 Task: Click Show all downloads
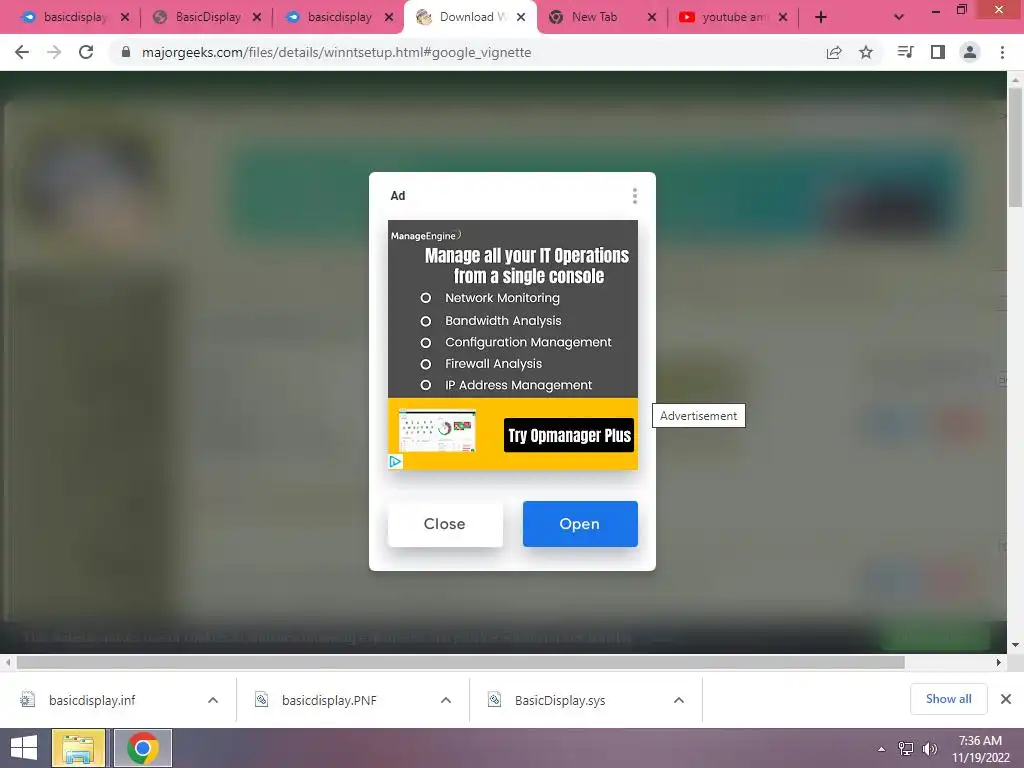tap(948, 699)
